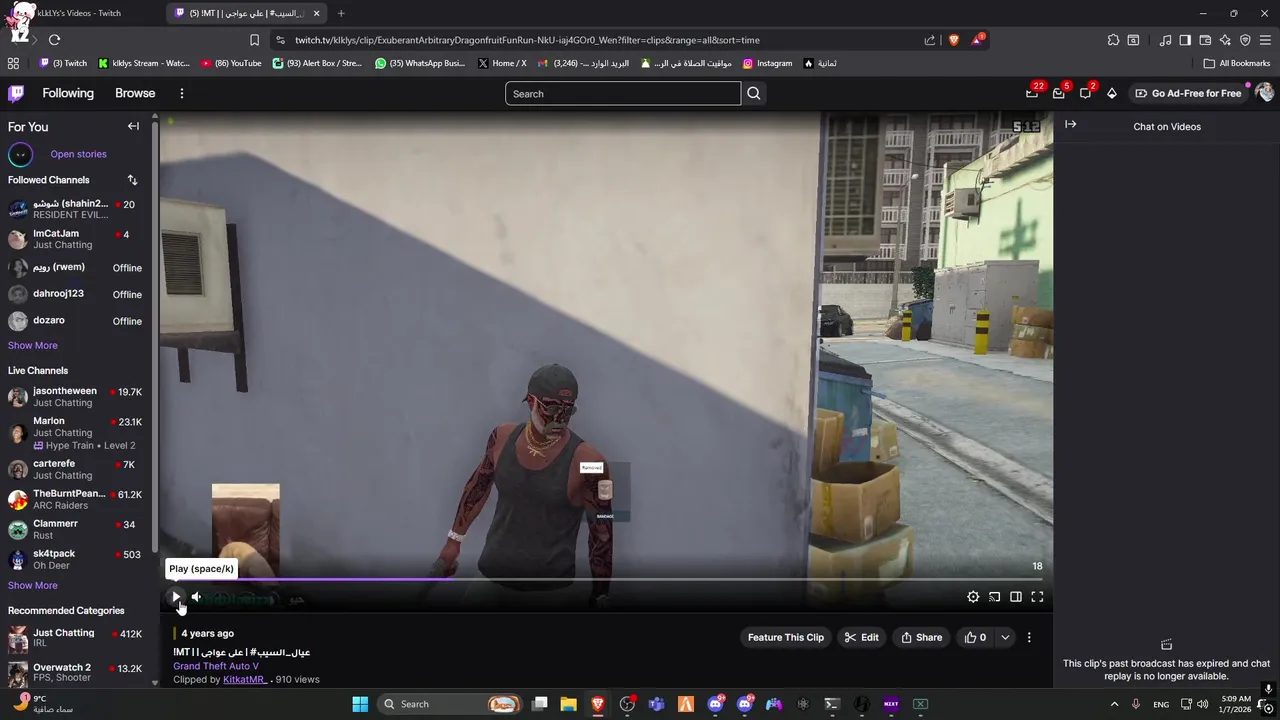Open Overwatch 2 recommended category

[75, 672]
